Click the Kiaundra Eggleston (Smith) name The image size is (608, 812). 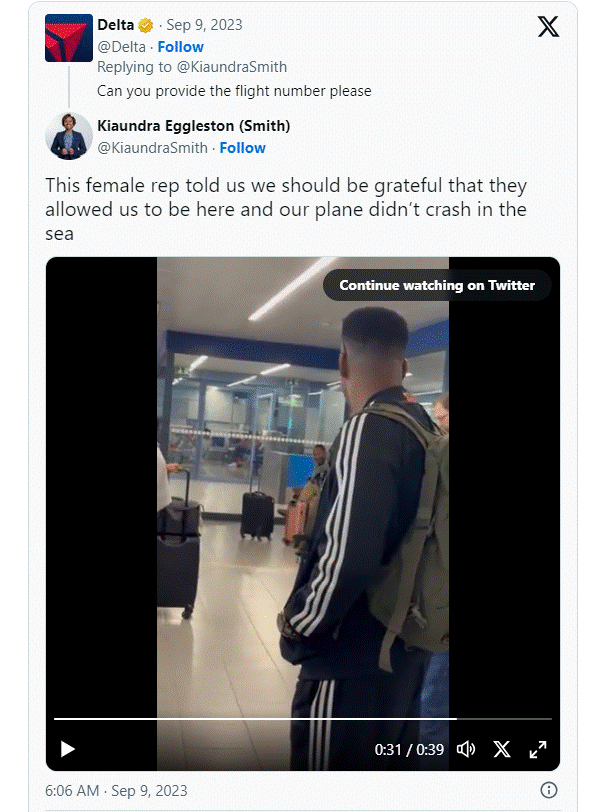point(194,126)
